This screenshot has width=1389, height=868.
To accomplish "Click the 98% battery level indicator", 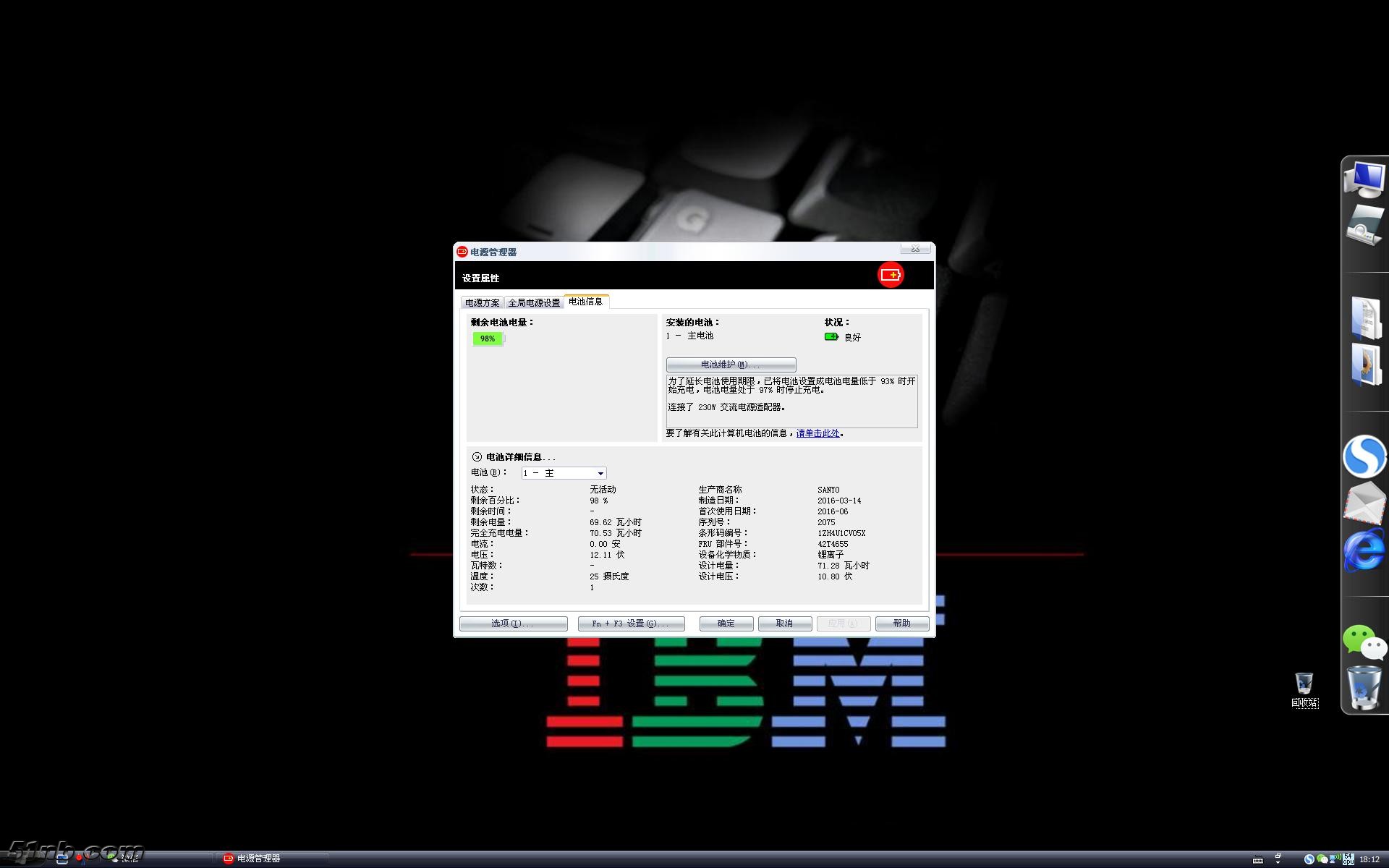I will [488, 339].
